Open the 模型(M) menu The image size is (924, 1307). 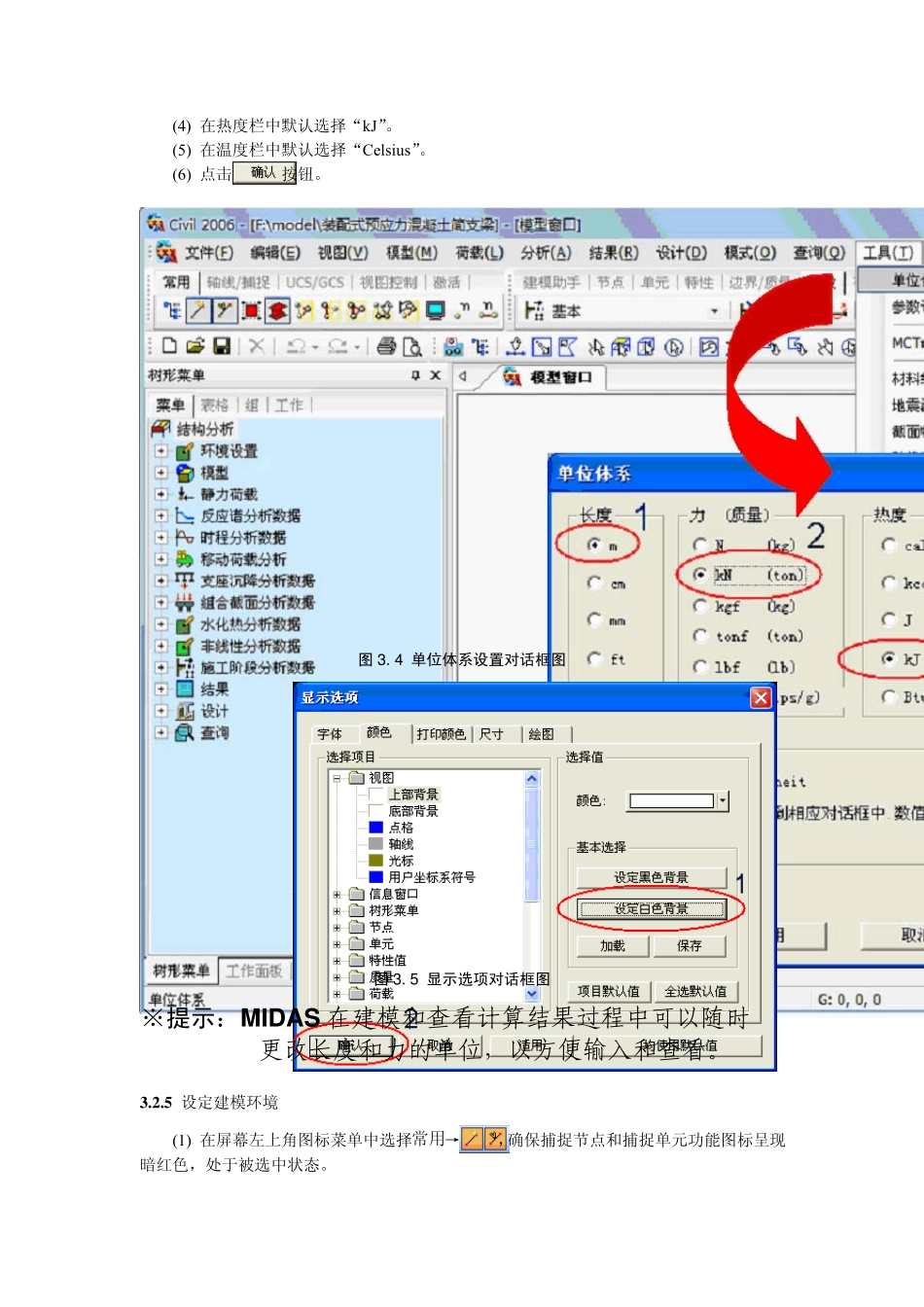[x=411, y=253]
